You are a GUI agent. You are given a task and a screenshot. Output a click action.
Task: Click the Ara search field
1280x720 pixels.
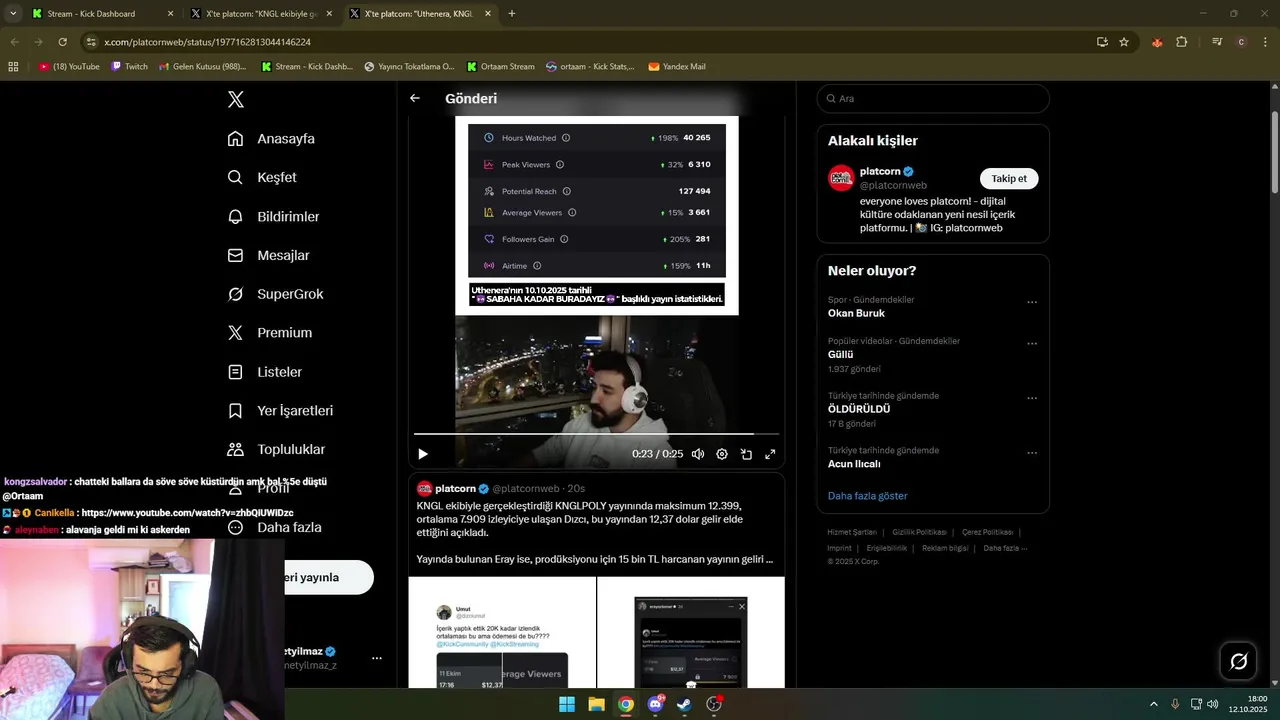[x=933, y=99]
